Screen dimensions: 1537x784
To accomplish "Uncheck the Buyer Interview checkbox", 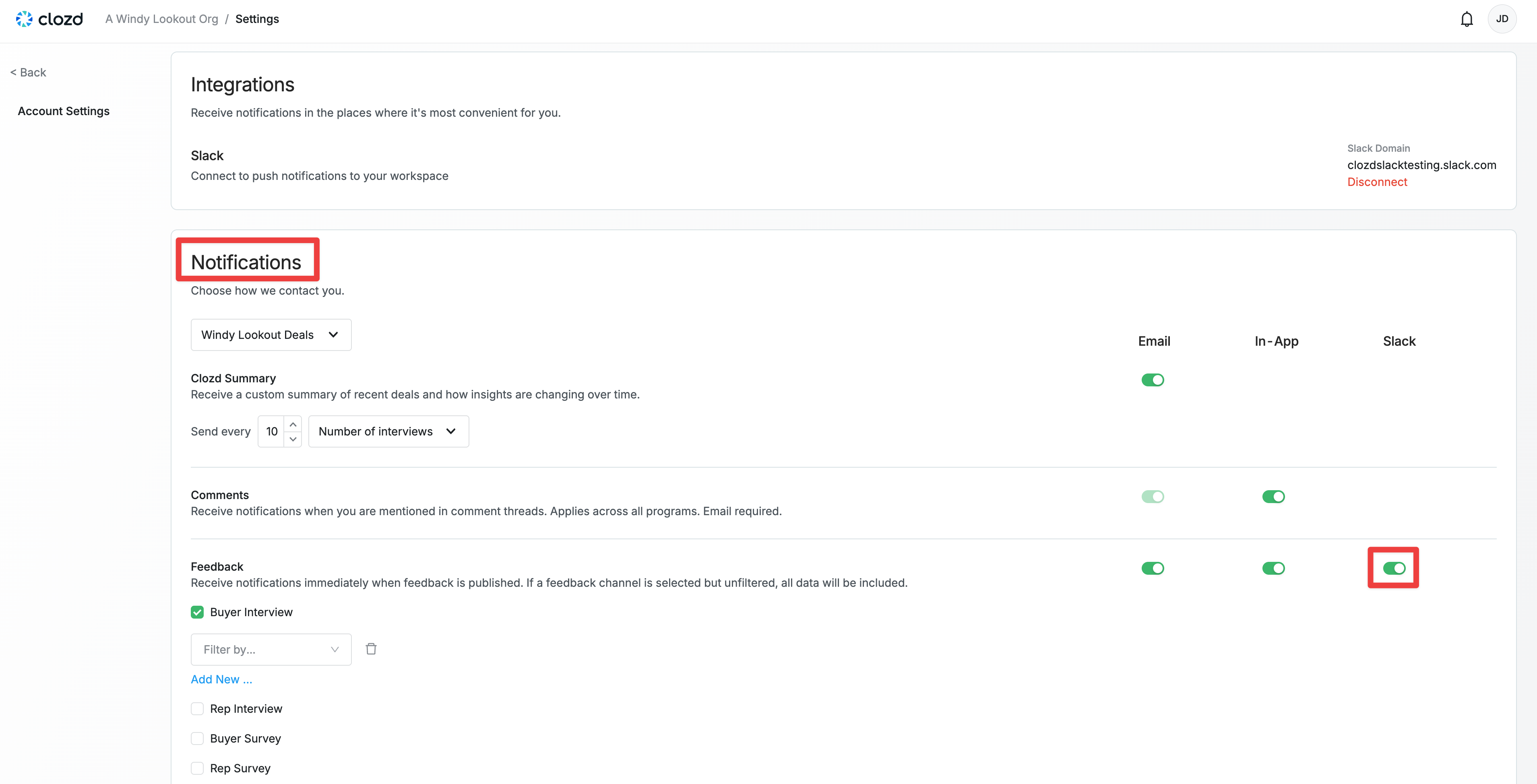I will coord(198,612).
